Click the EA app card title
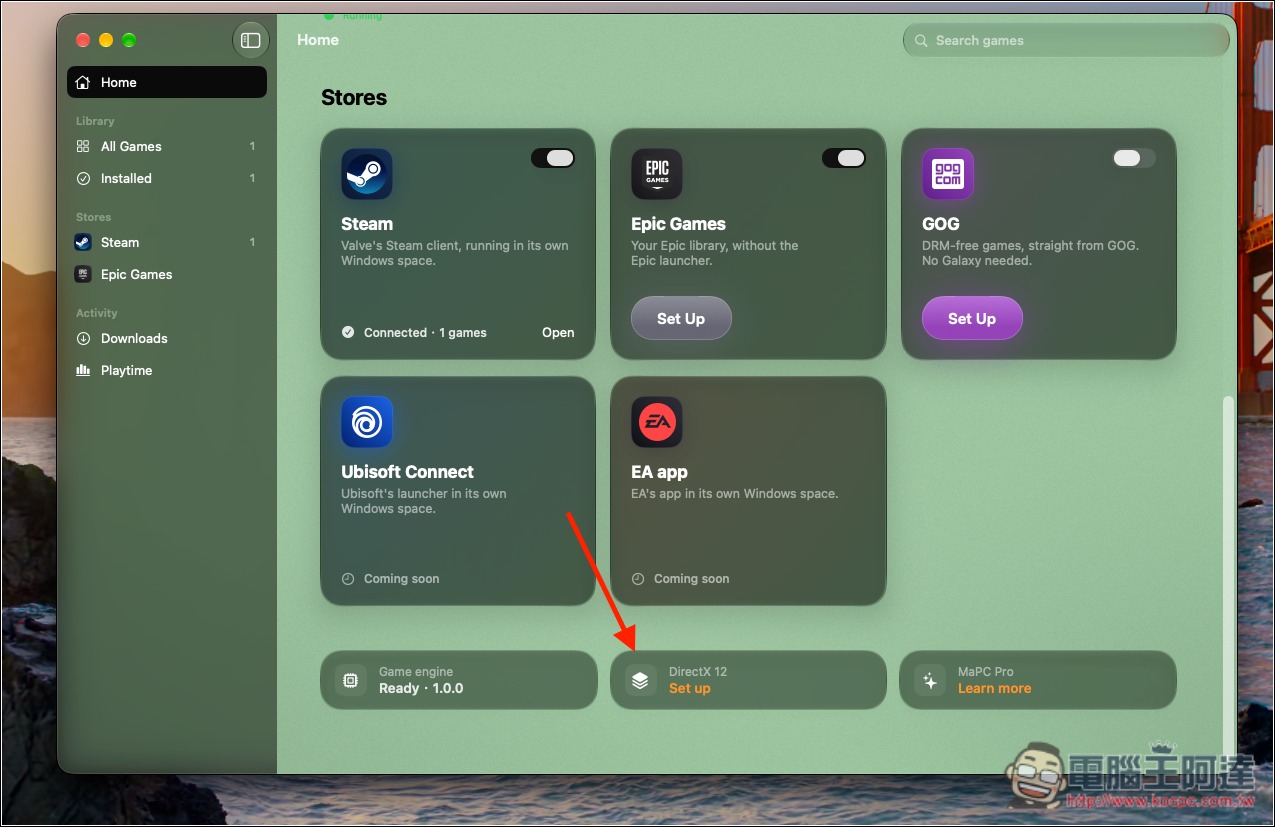The width and height of the screenshot is (1275, 827). point(659,472)
